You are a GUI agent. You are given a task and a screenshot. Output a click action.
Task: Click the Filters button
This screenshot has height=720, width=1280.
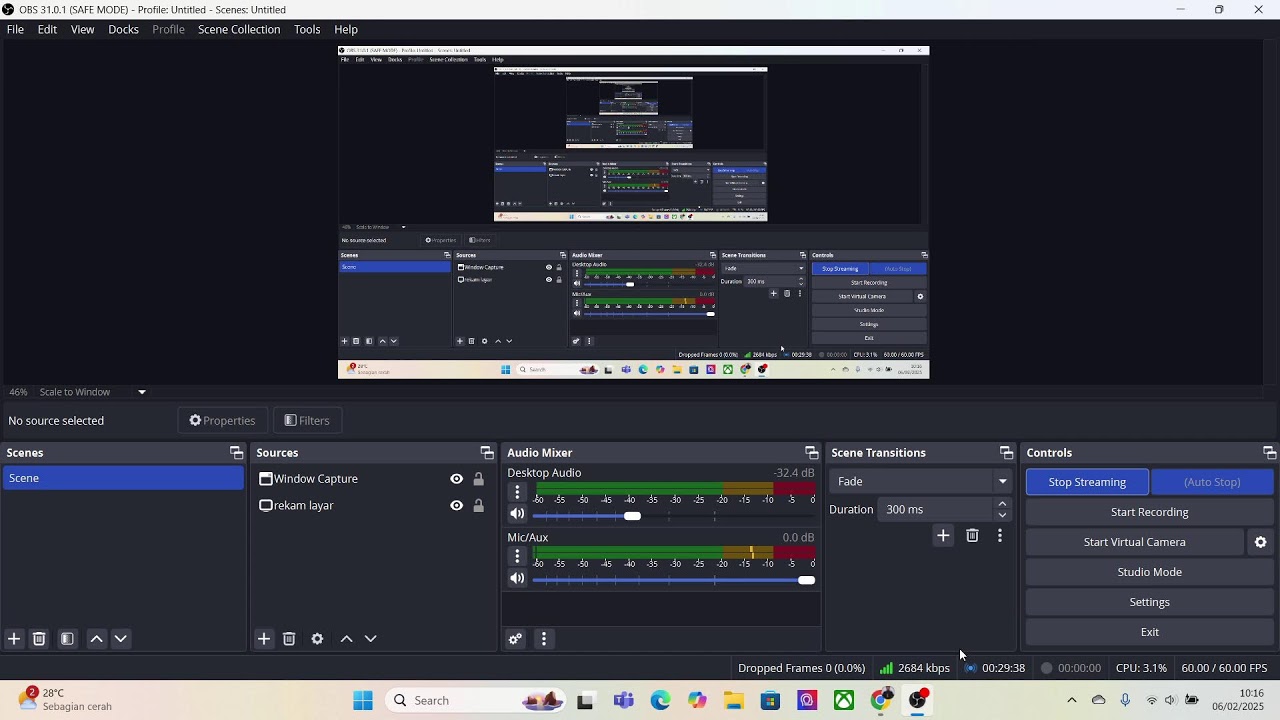click(307, 421)
